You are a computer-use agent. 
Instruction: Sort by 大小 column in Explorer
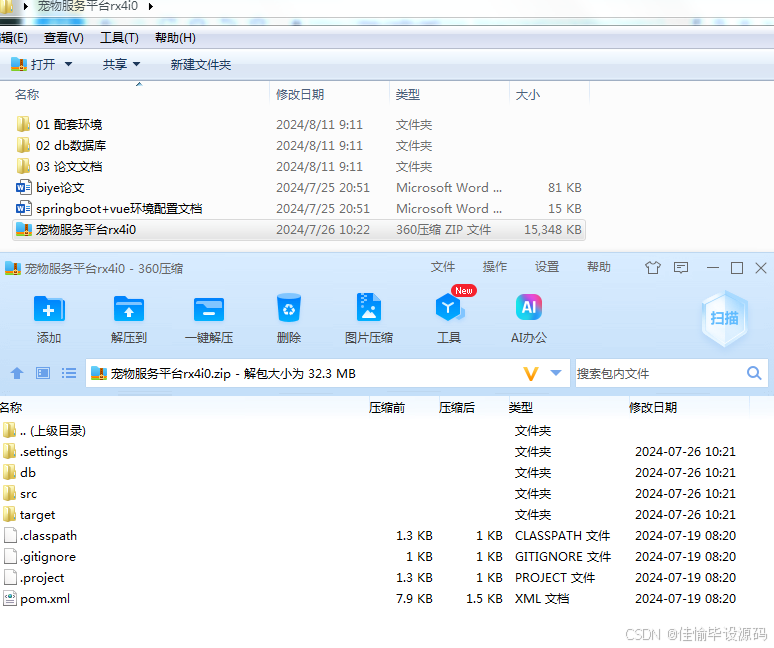pyautogui.click(x=528, y=94)
